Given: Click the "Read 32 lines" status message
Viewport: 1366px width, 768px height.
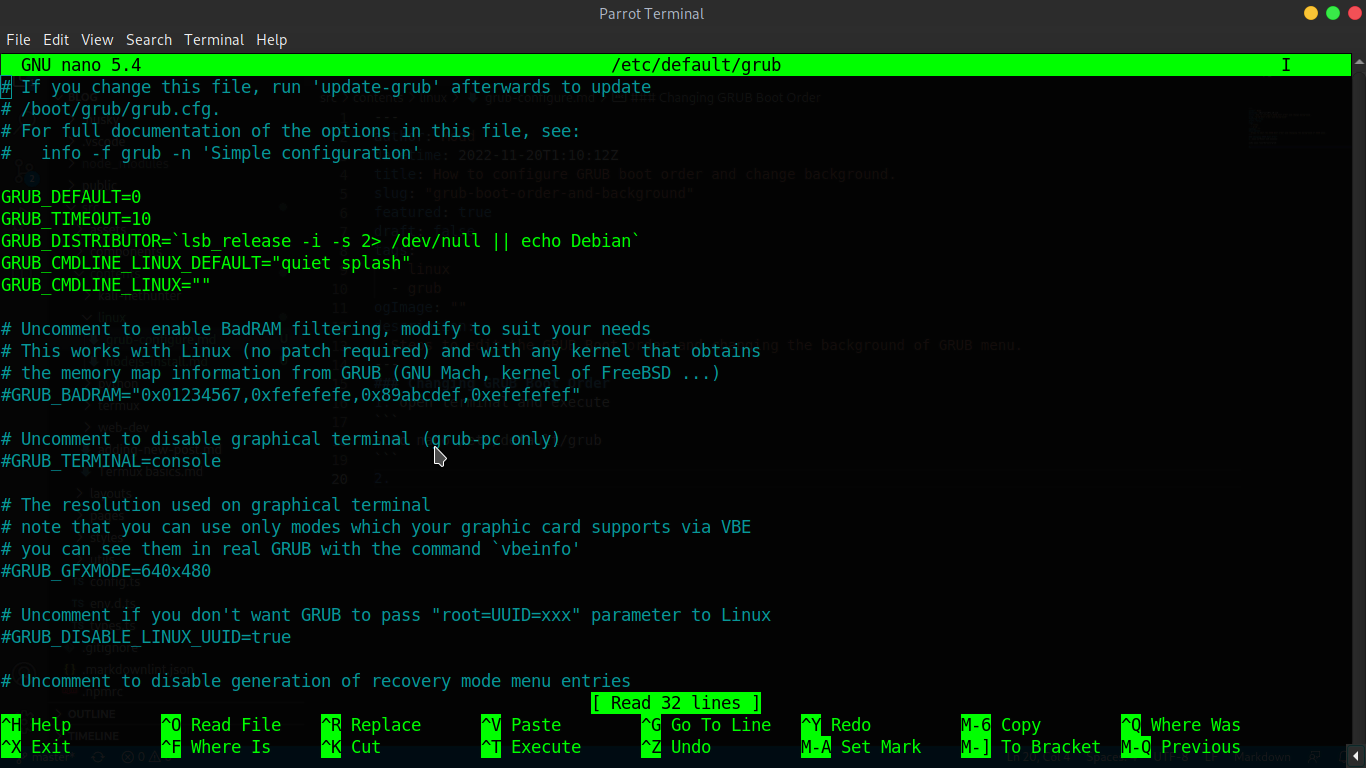Looking at the screenshot, I should tap(676, 703).
